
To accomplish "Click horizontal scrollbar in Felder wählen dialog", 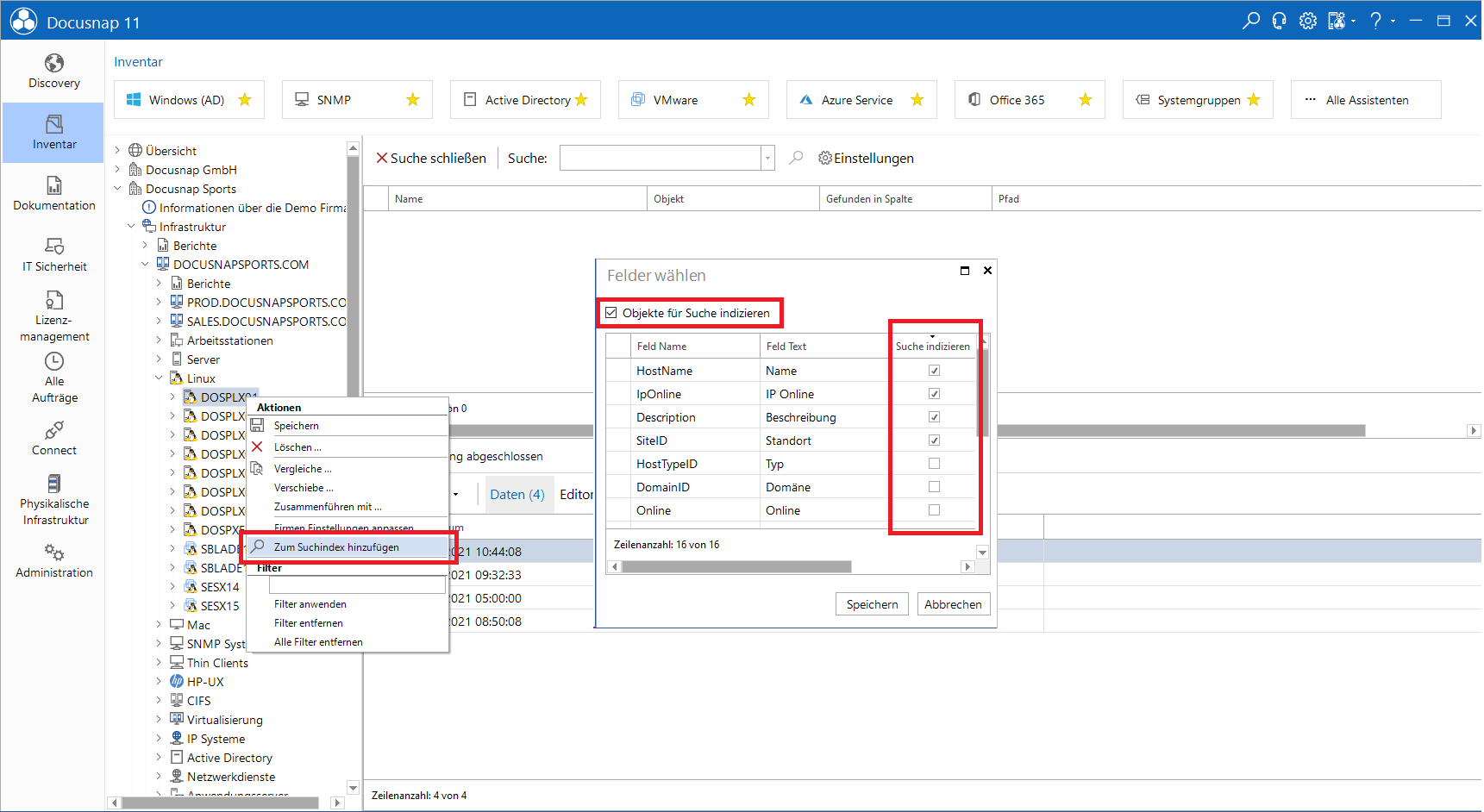I will [x=736, y=566].
